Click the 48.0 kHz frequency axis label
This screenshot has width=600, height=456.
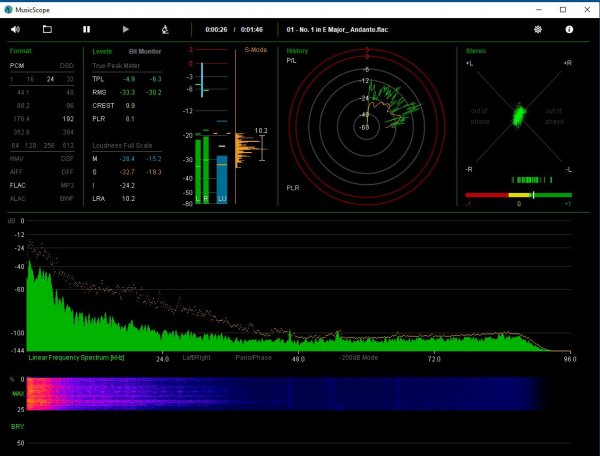[x=298, y=359]
